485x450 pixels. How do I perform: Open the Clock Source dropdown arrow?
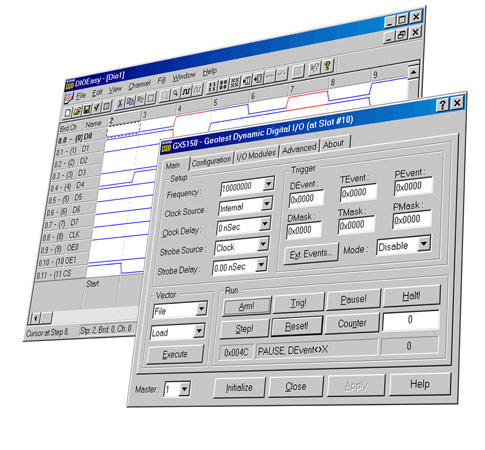266,203
